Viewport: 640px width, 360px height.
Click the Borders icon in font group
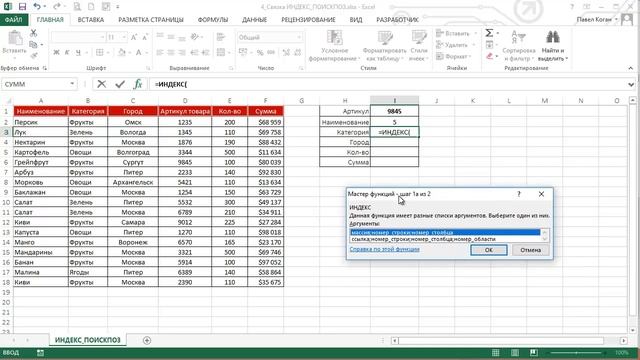tap(100, 52)
